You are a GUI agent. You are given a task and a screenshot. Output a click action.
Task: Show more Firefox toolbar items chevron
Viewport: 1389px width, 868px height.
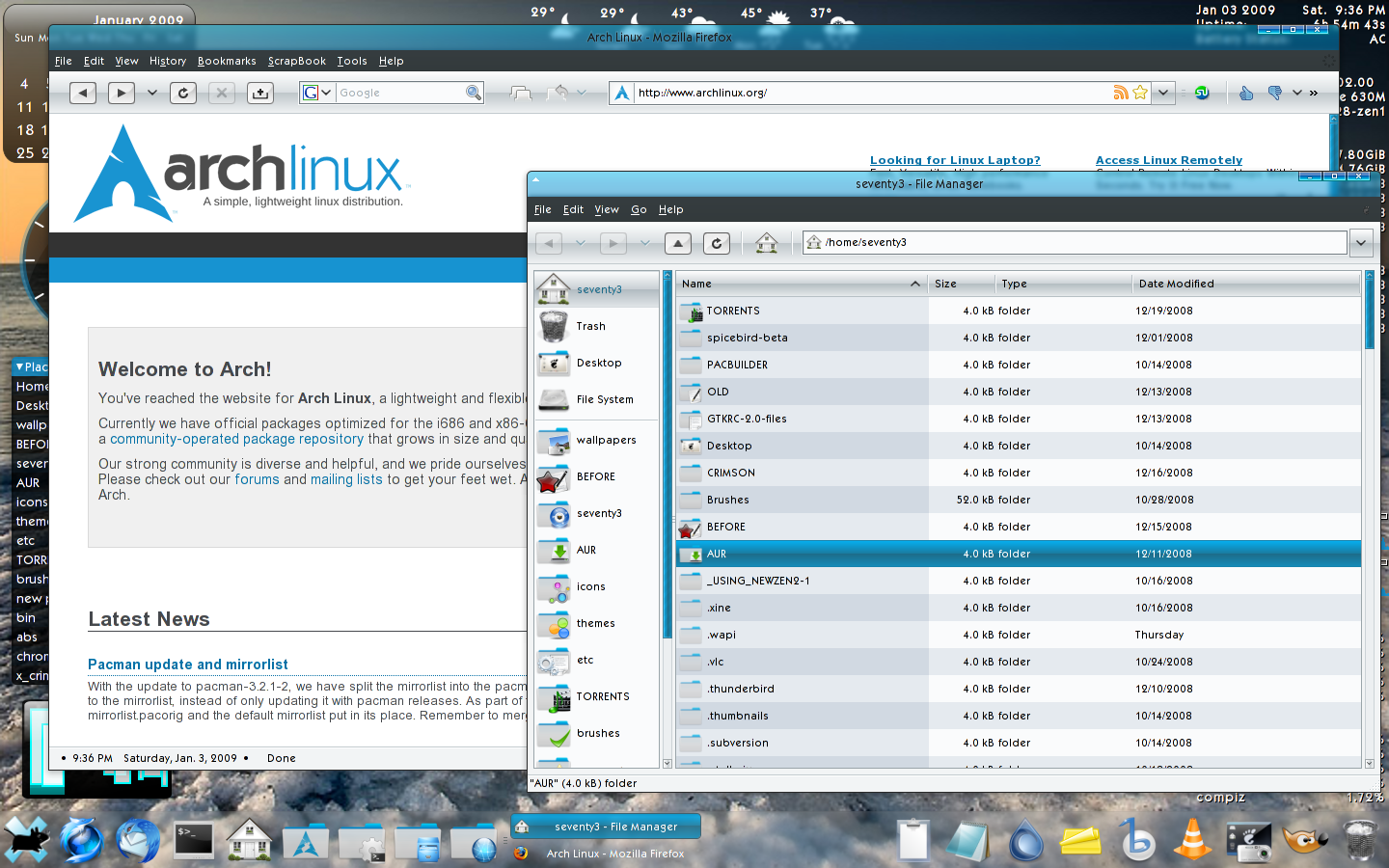[1313, 93]
